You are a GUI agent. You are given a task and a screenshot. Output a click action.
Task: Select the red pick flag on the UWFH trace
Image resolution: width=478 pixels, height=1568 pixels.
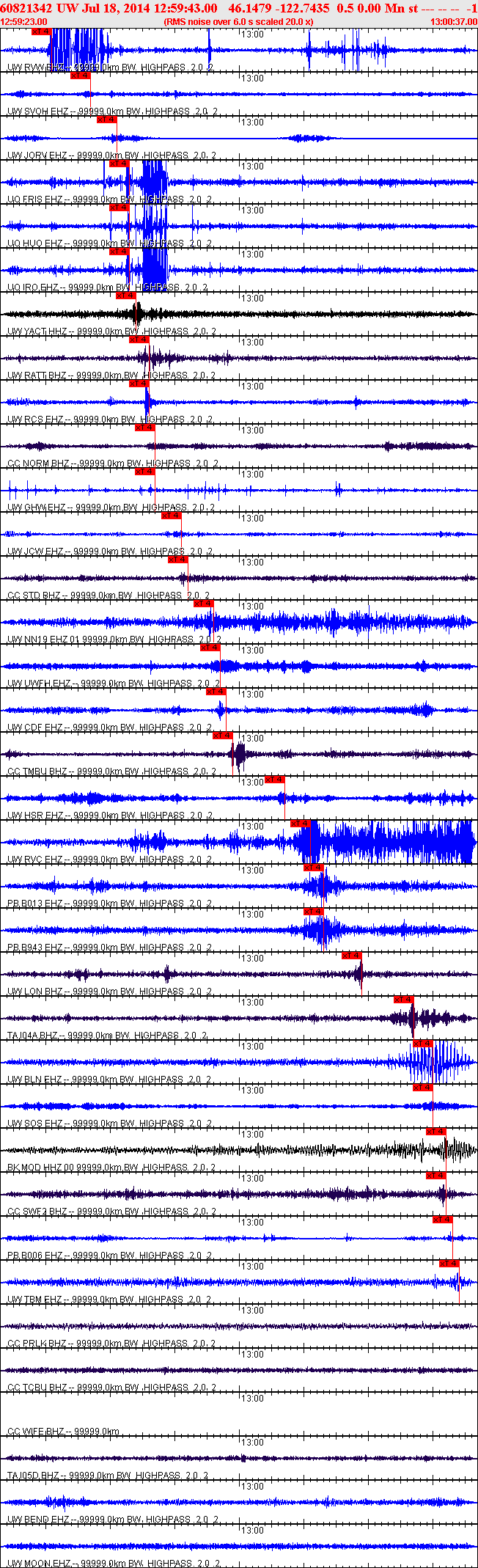pos(210,648)
